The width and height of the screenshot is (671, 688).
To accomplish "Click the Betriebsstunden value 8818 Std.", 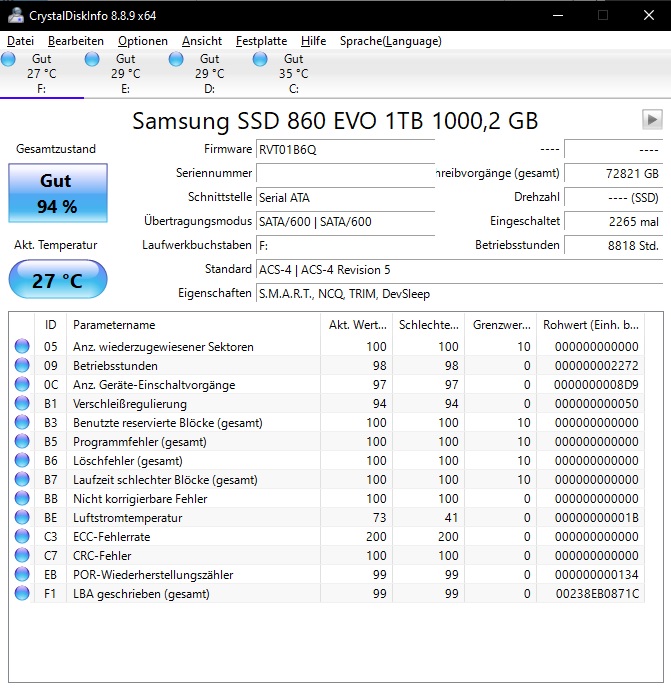I will (613, 245).
